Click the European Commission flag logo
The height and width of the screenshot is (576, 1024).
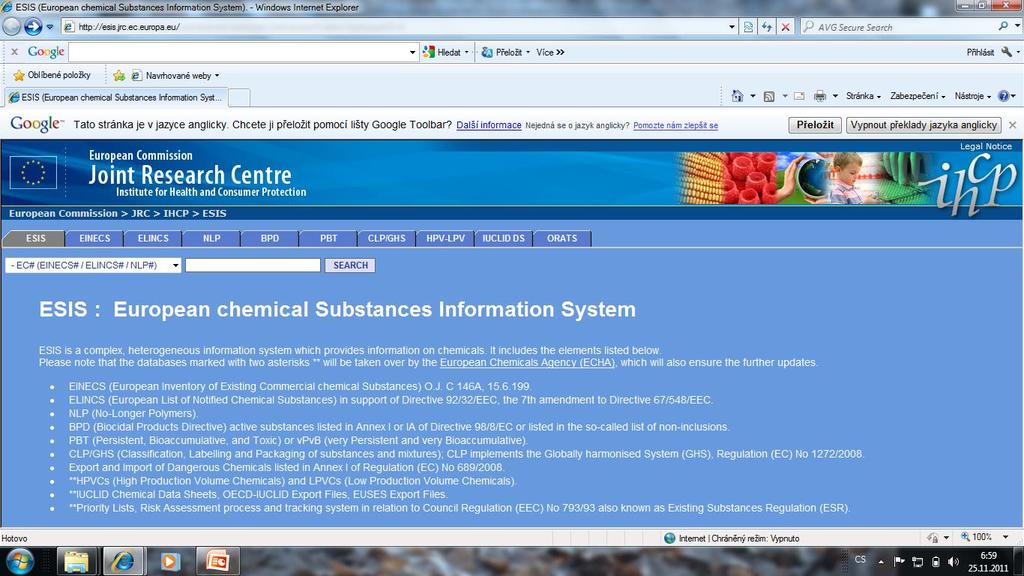(x=33, y=172)
